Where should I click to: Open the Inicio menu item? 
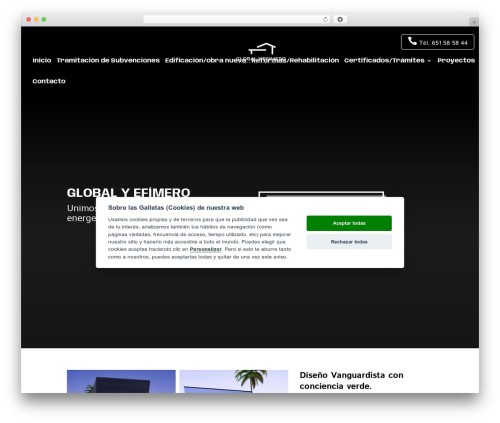(x=42, y=60)
